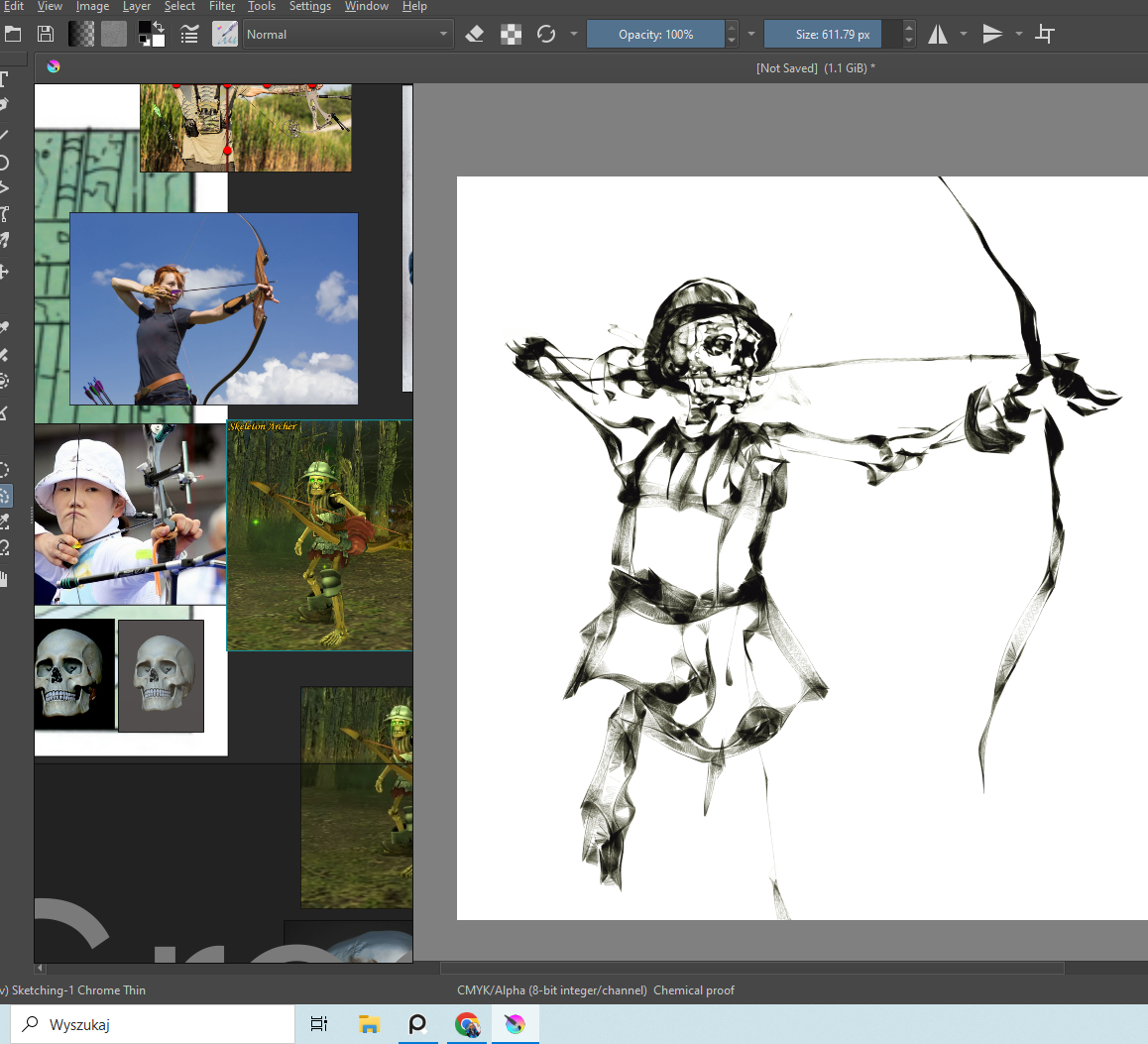Select the Ellipse tool
The image size is (1148, 1044).
[x=5, y=162]
